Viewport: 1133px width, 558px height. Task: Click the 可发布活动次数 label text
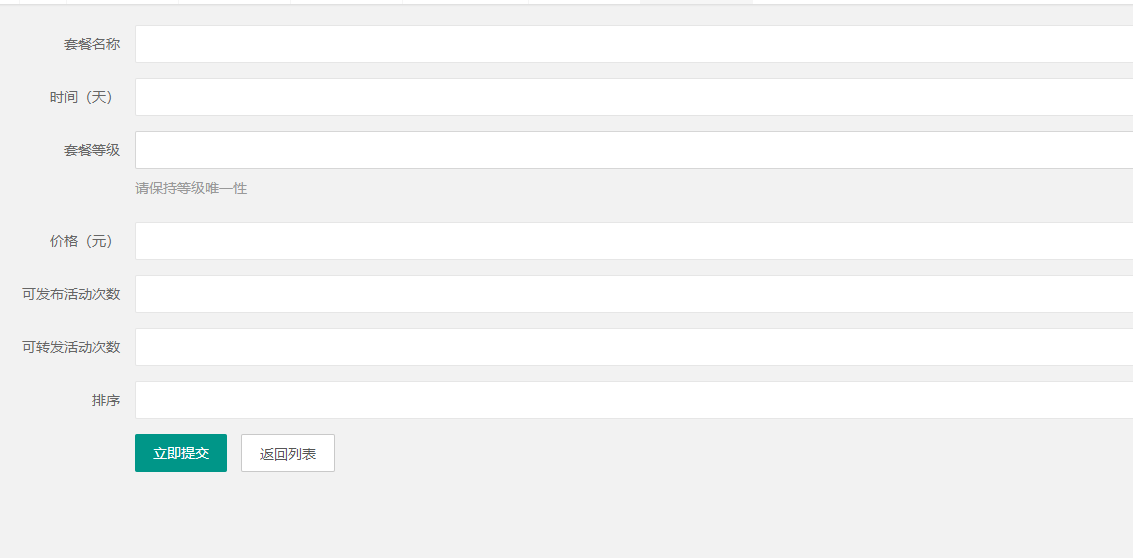click(x=71, y=294)
